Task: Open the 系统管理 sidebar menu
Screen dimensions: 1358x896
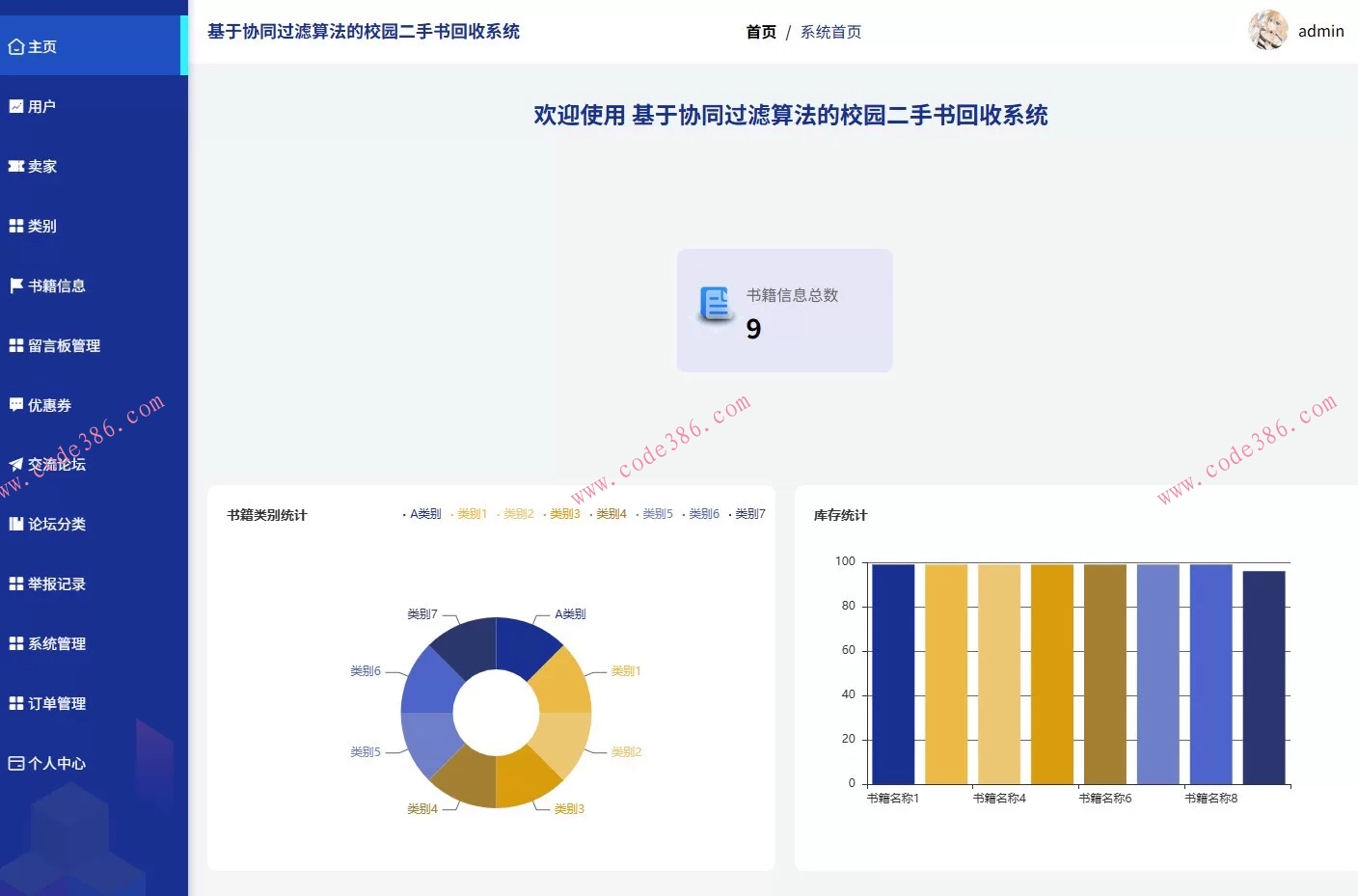Action: click(94, 643)
